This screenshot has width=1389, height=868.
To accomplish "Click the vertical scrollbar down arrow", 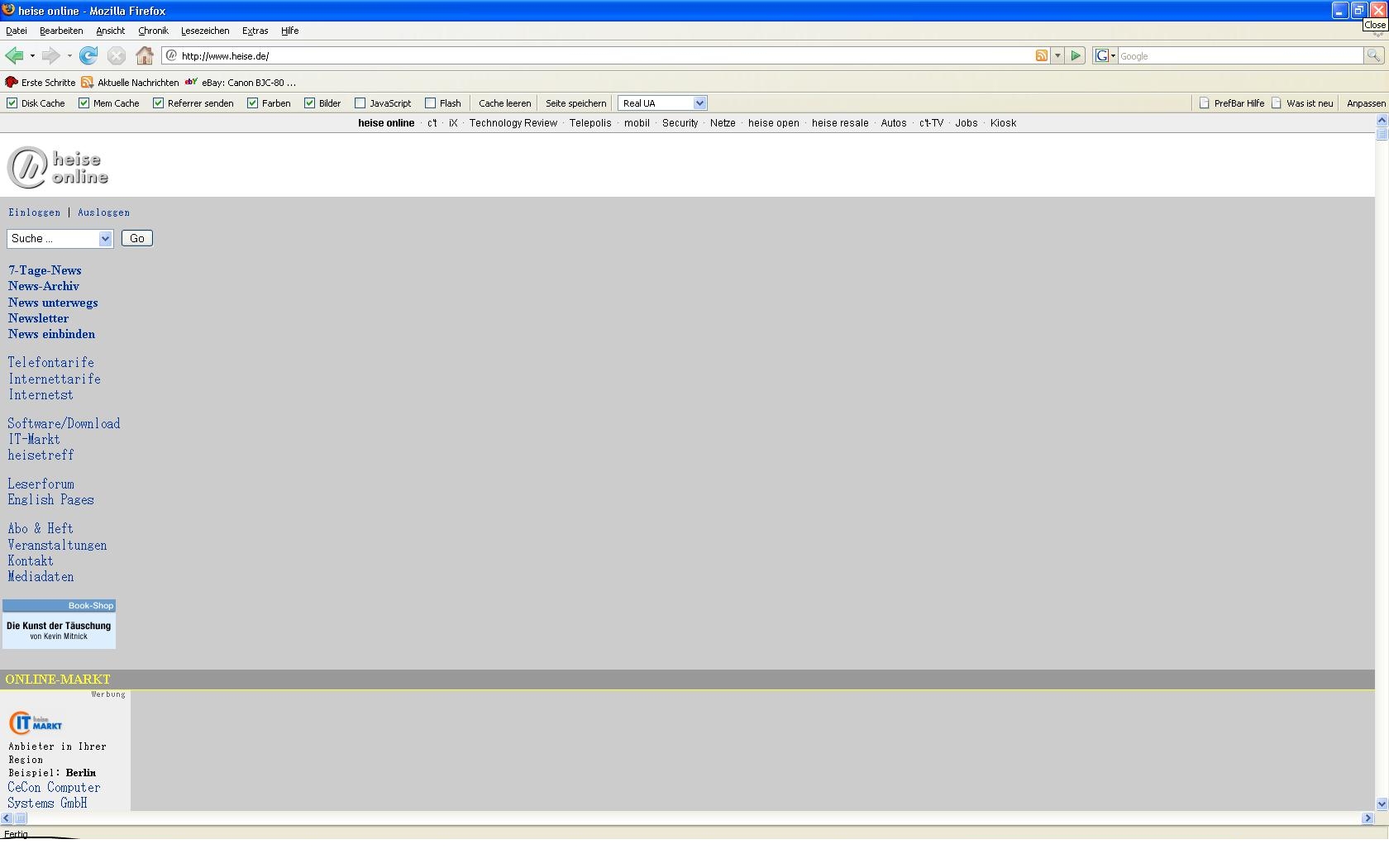I will click(x=1382, y=804).
